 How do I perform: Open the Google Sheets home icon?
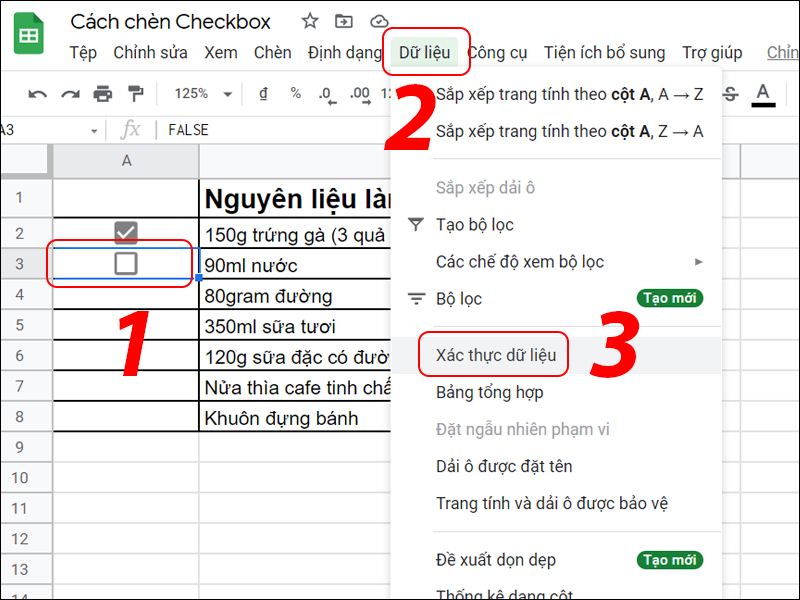(x=29, y=34)
